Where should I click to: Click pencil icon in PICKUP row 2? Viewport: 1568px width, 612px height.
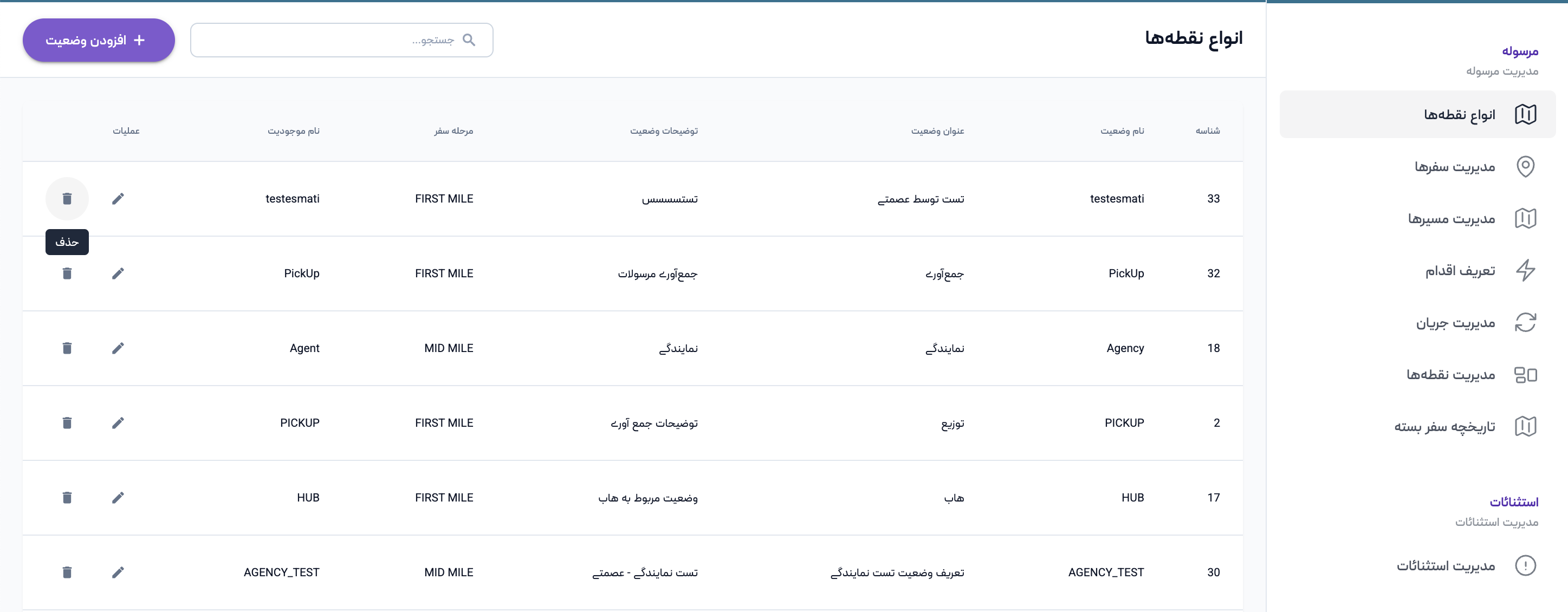click(x=118, y=423)
